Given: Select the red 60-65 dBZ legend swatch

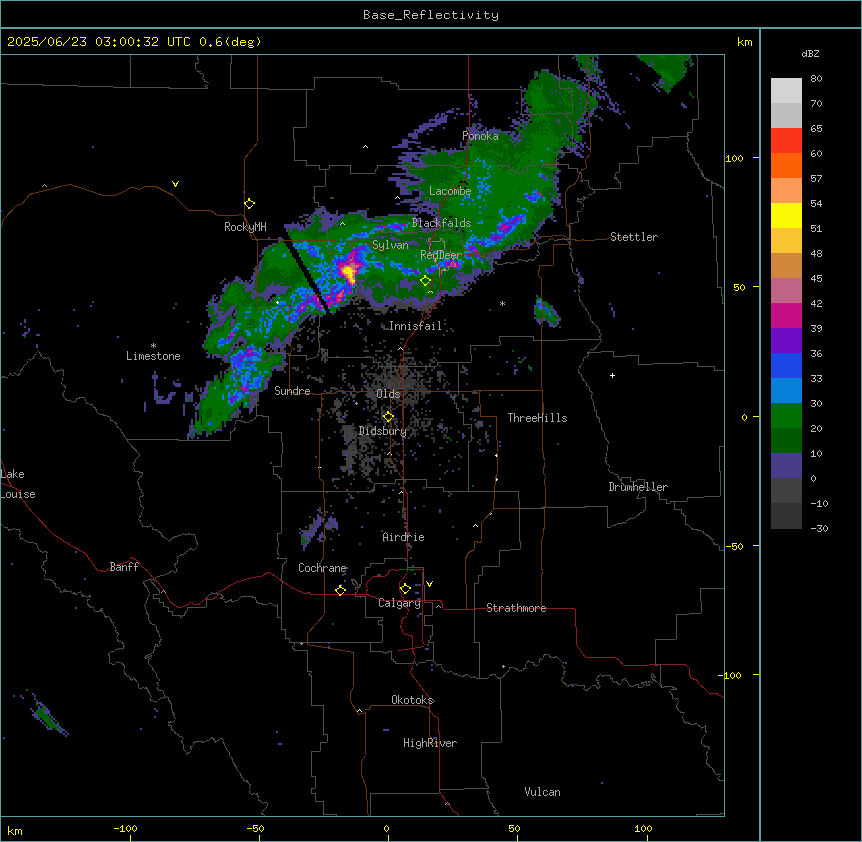Looking at the screenshot, I should click(x=786, y=140).
